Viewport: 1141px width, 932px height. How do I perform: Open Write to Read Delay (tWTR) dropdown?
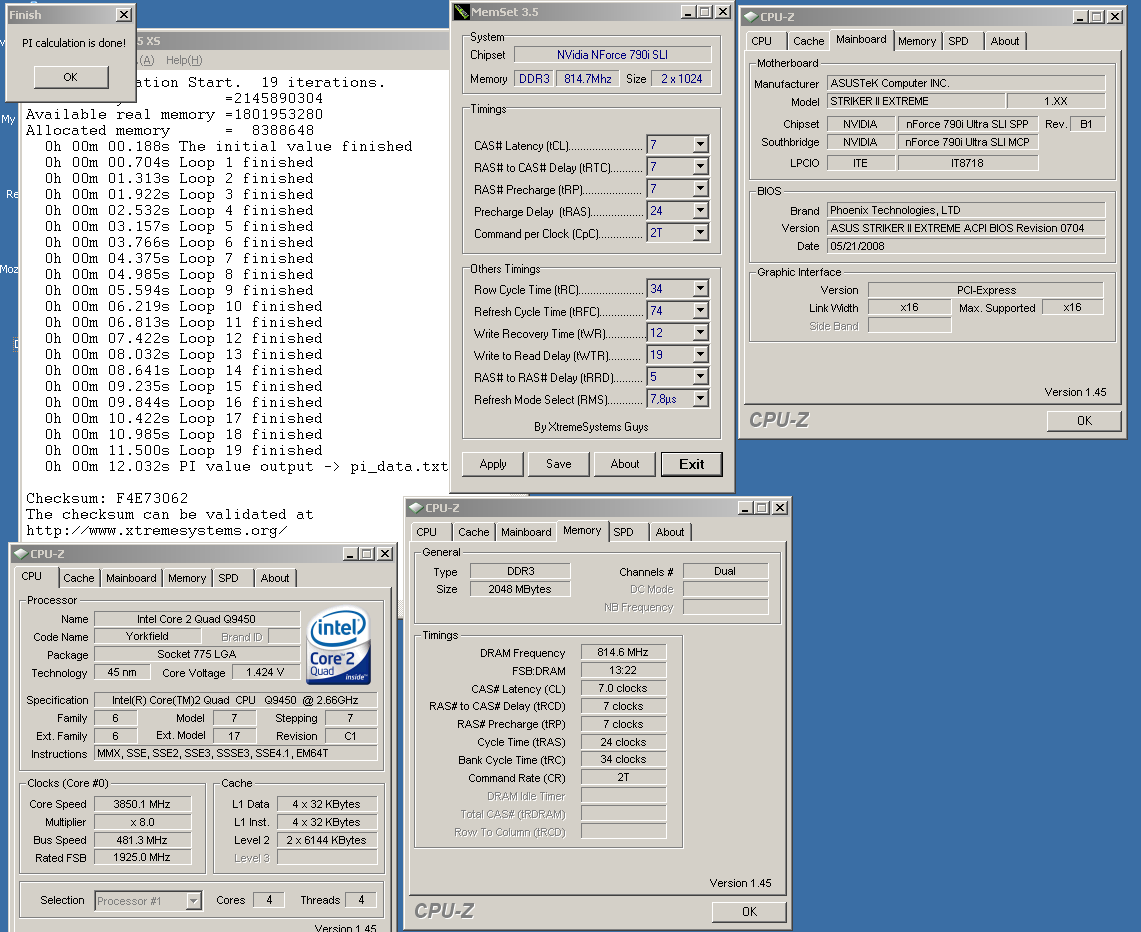click(x=700, y=354)
